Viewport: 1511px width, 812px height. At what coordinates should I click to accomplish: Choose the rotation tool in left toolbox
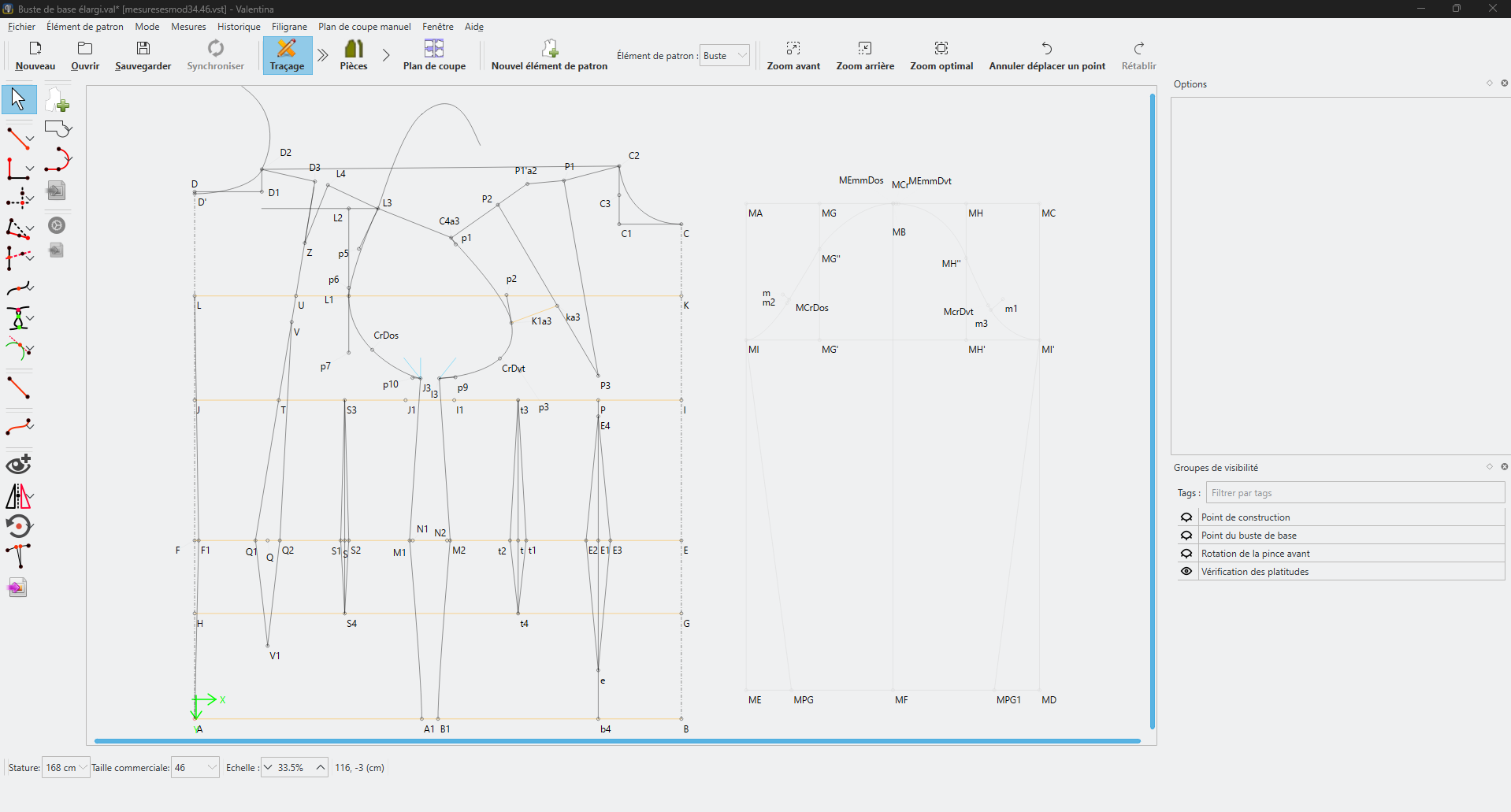[18, 526]
